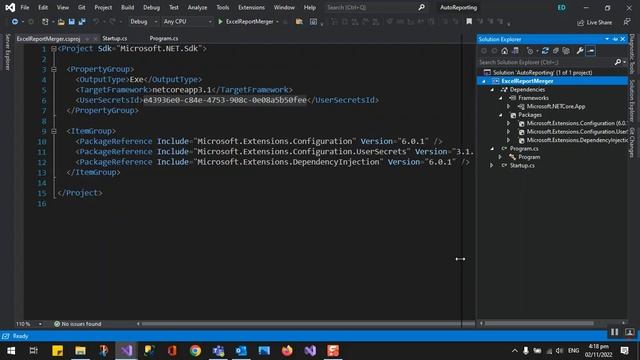Collapse the Packages node
The image size is (640, 360).
[500, 115]
